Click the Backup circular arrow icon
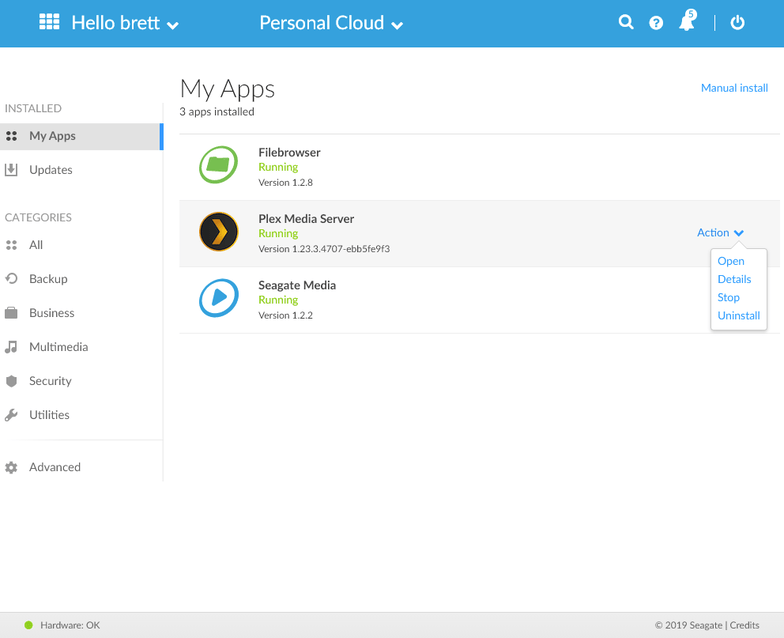 [x=11, y=278]
